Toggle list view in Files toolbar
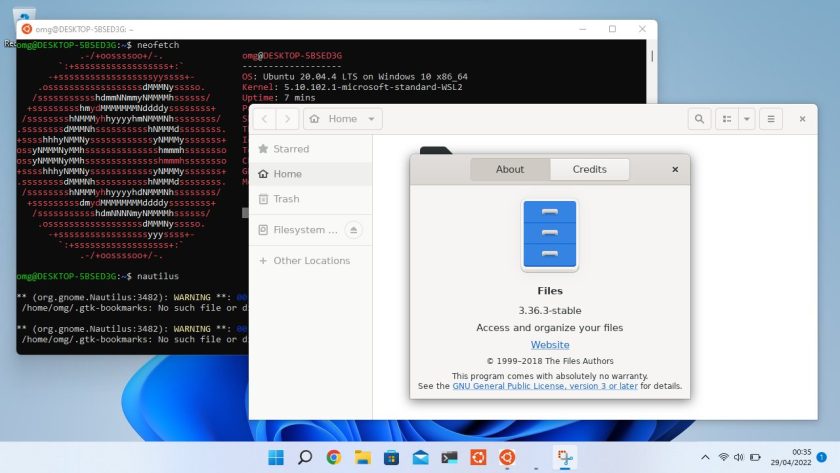Image resolution: width=840 pixels, height=473 pixels. click(x=727, y=119)
